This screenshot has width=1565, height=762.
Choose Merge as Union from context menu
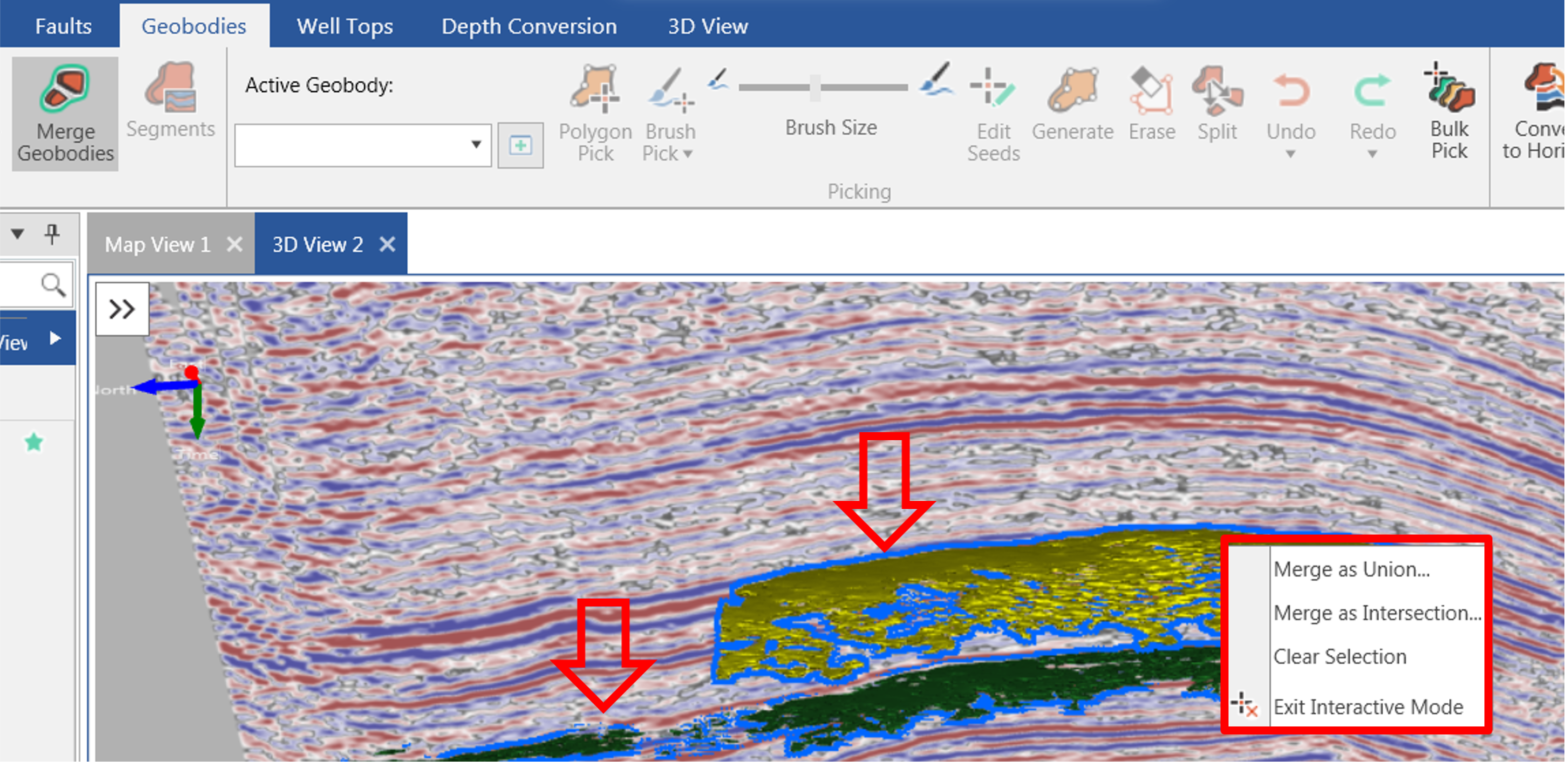(x=1351, y=569)
